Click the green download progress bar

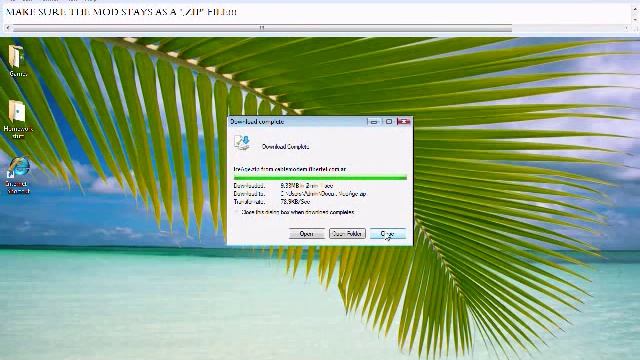(320, 178)
